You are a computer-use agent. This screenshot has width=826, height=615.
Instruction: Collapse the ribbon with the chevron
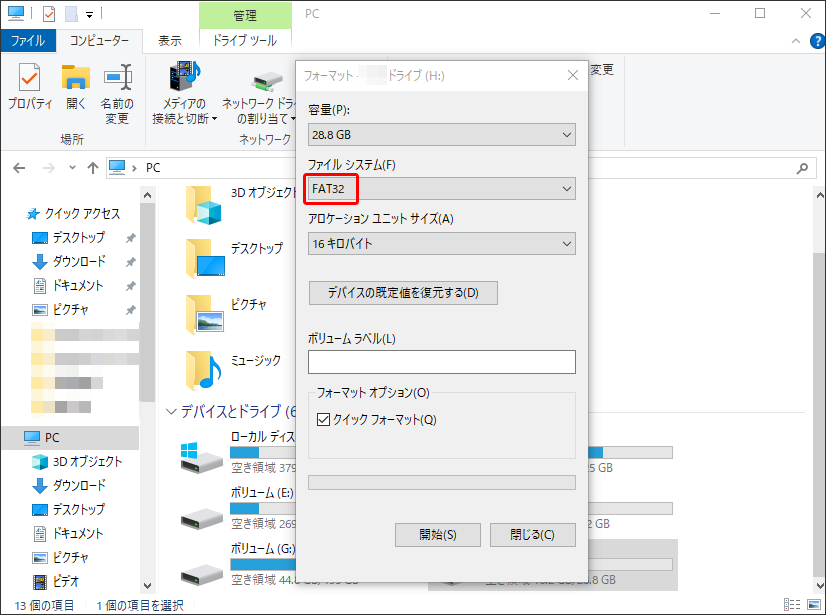tap(796, 41)
